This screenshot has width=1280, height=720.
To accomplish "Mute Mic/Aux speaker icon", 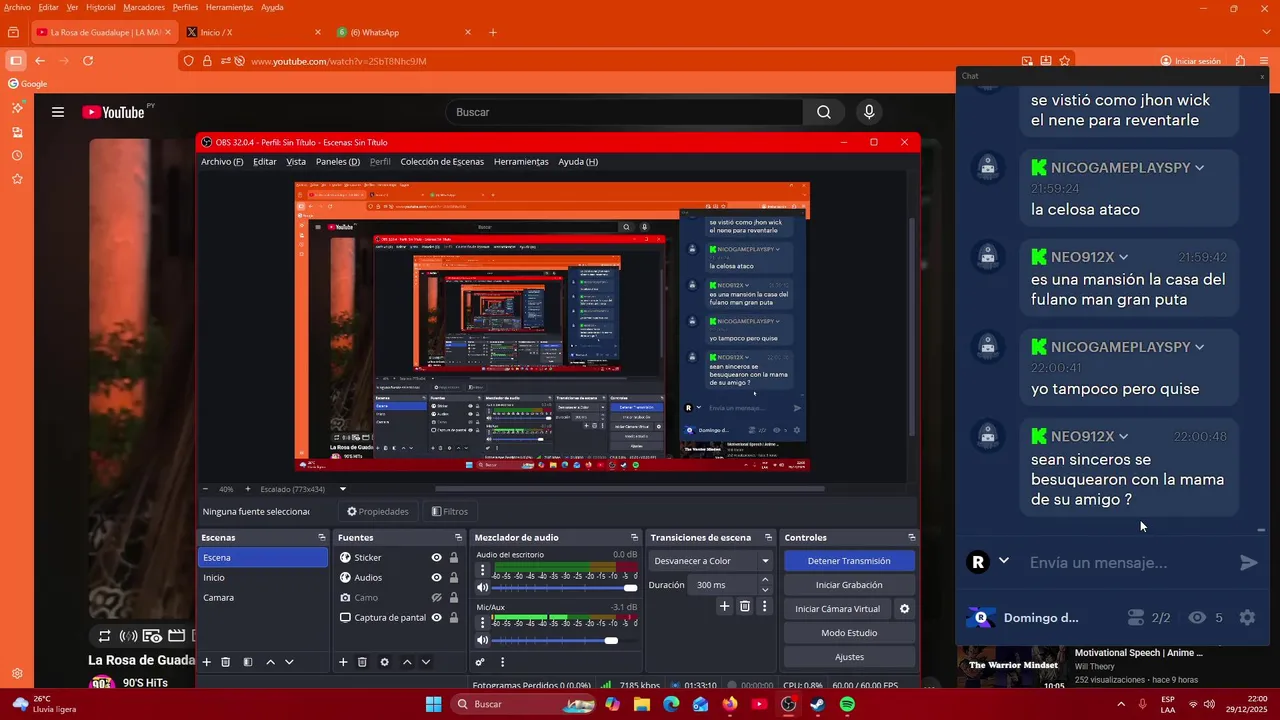I will click(483, 640).
